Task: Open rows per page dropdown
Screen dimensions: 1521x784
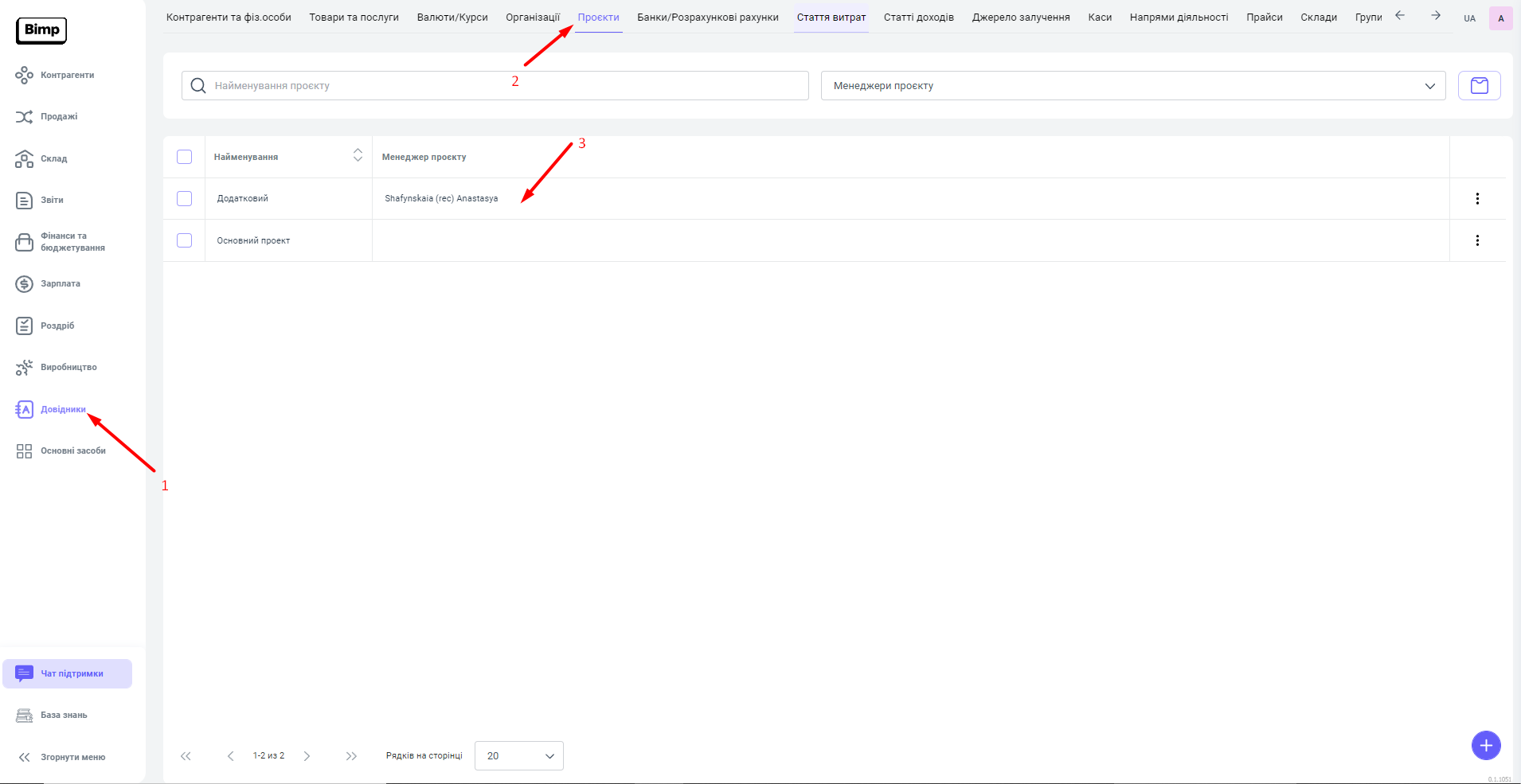Action: [518, 756]
